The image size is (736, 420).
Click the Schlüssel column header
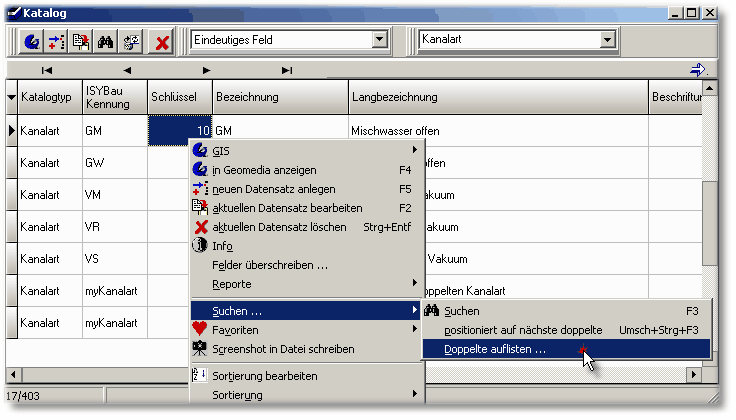click(180, 97)
